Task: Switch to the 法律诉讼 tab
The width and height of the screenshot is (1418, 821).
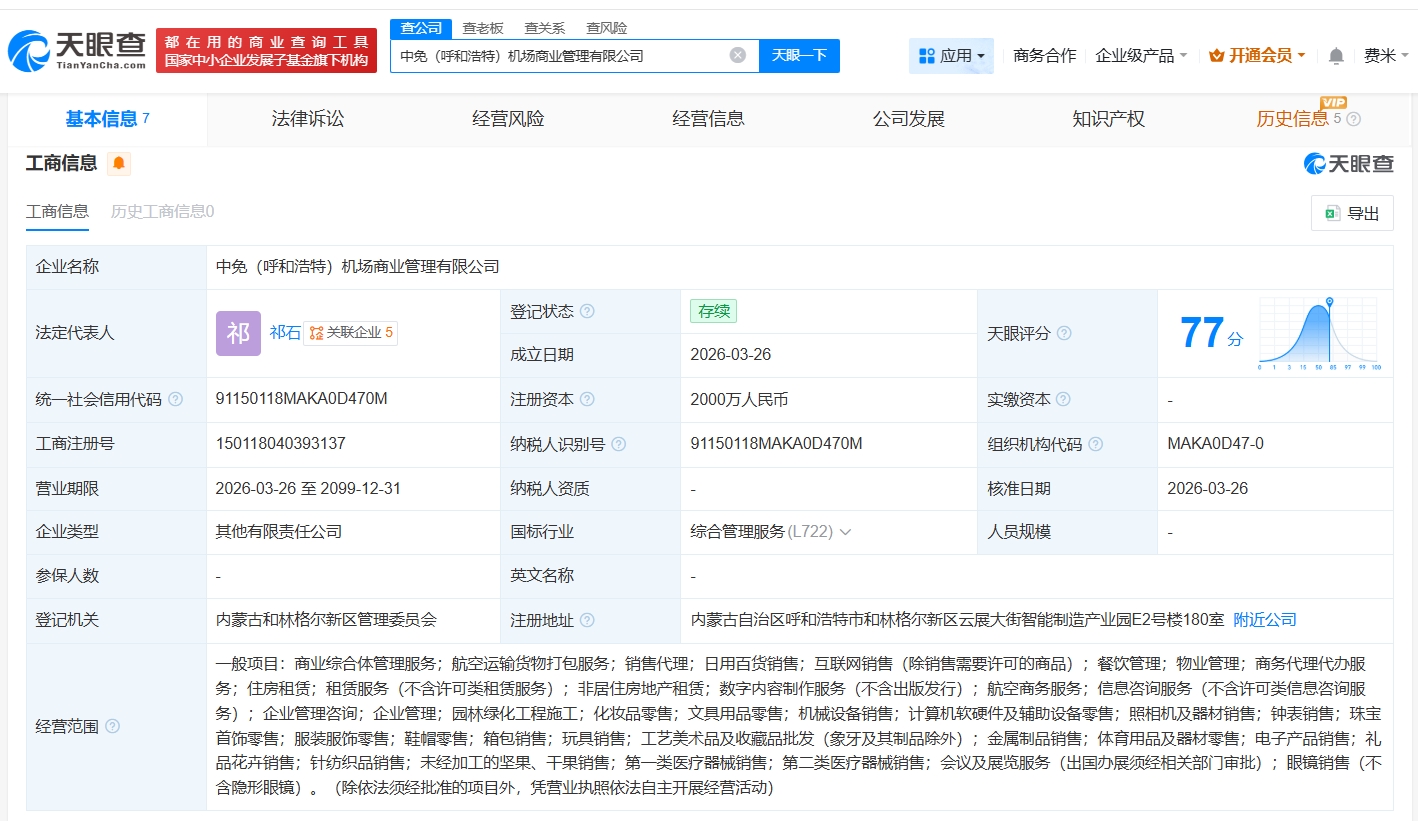Action: [308, 119]
